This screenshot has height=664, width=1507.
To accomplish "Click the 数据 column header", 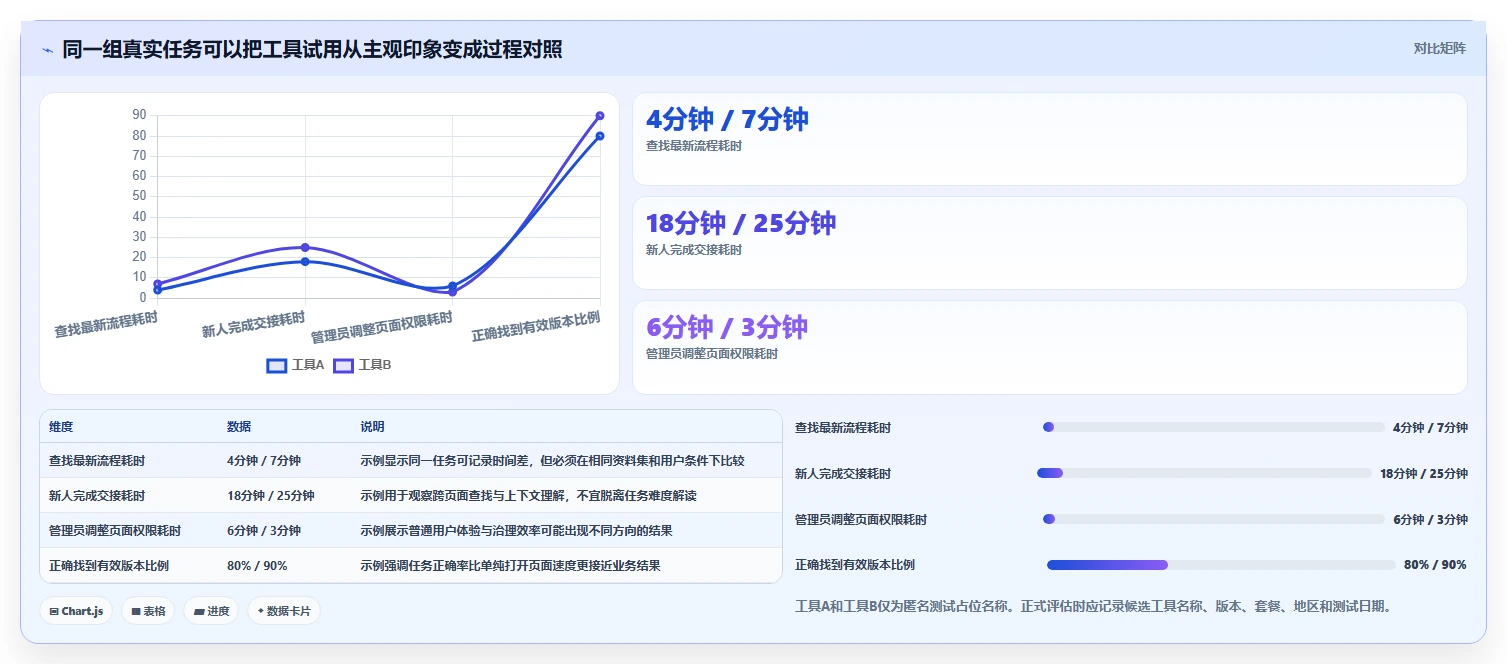I will point(239,426).
